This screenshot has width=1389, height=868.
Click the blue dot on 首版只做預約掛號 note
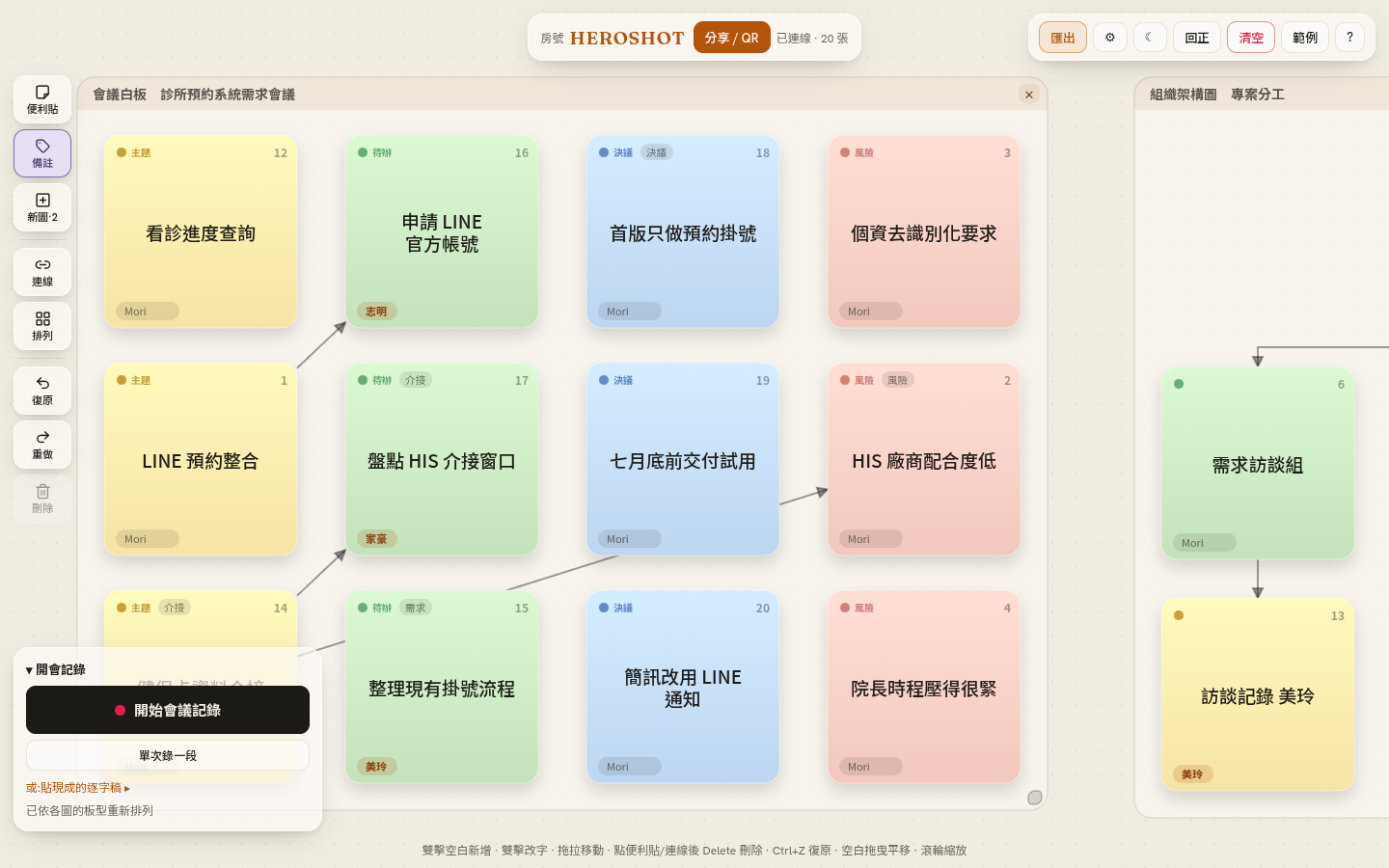coord(604,152)
